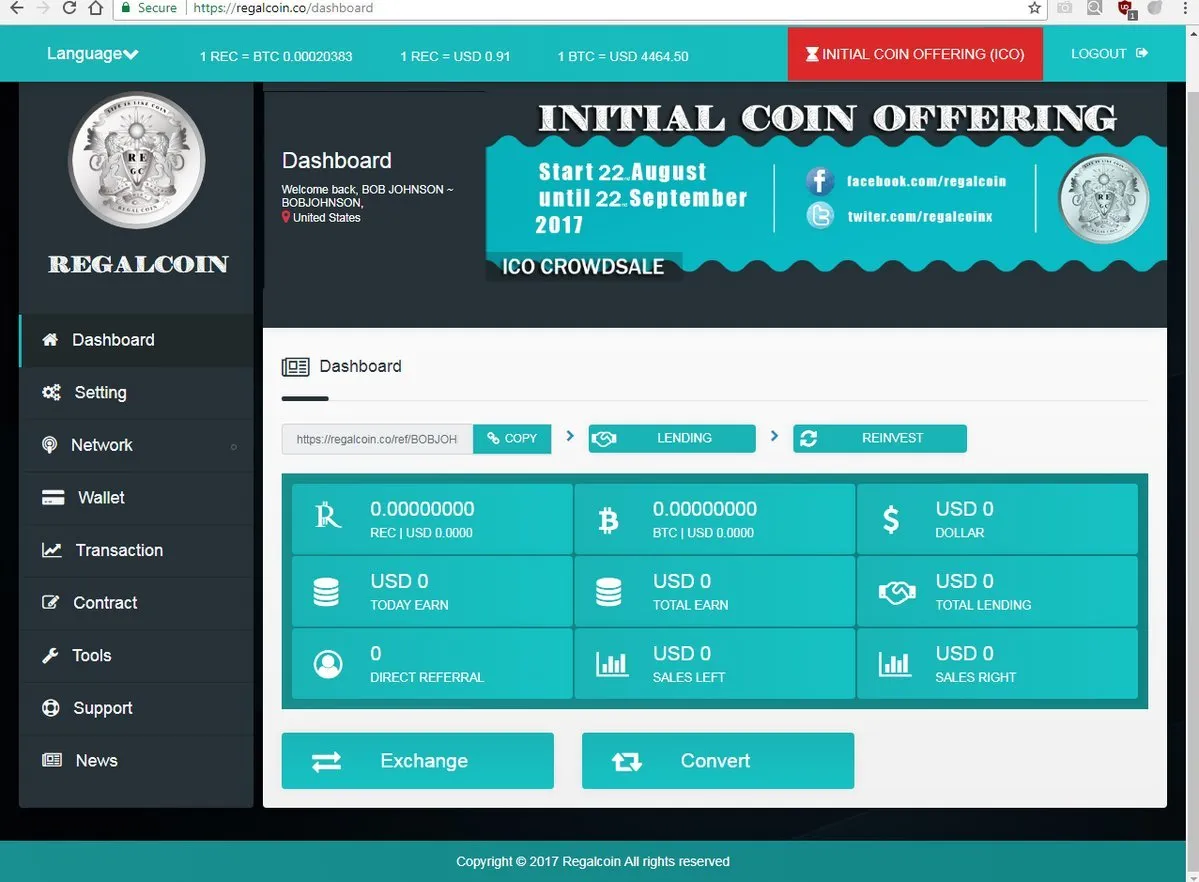Click the LENDING button
This screenshot has height=882, width=1199.
(x=671, y=438)
